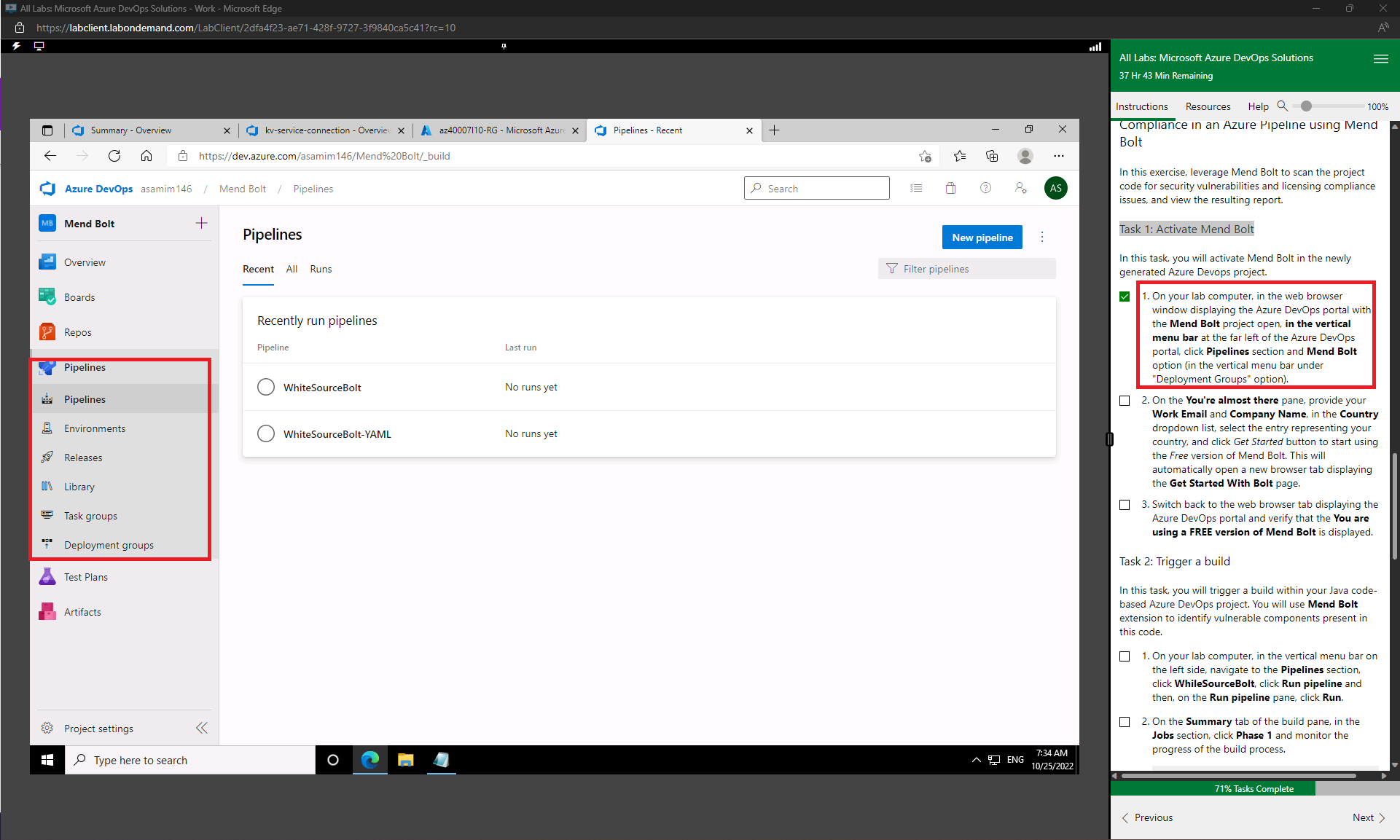
Task: Open the Marketplace shopping bag icon
Action: pyautogui.click(x=950, y=188)
